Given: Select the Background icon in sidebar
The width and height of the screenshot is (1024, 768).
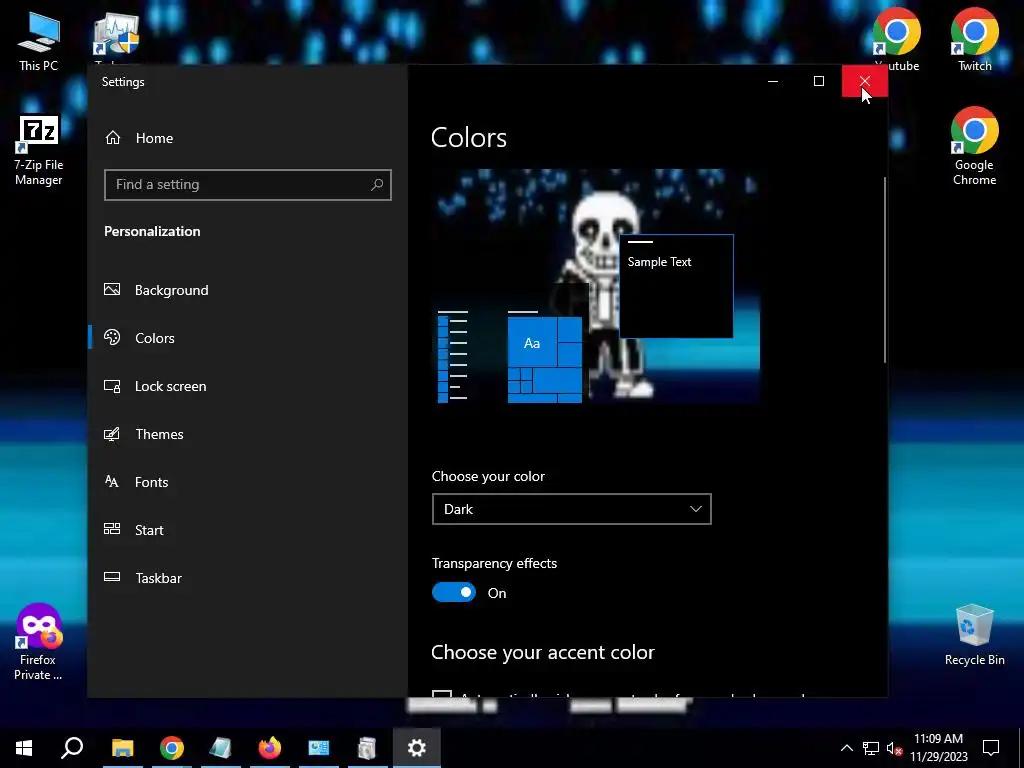Looking at the screenshot, I should (112, 289).
